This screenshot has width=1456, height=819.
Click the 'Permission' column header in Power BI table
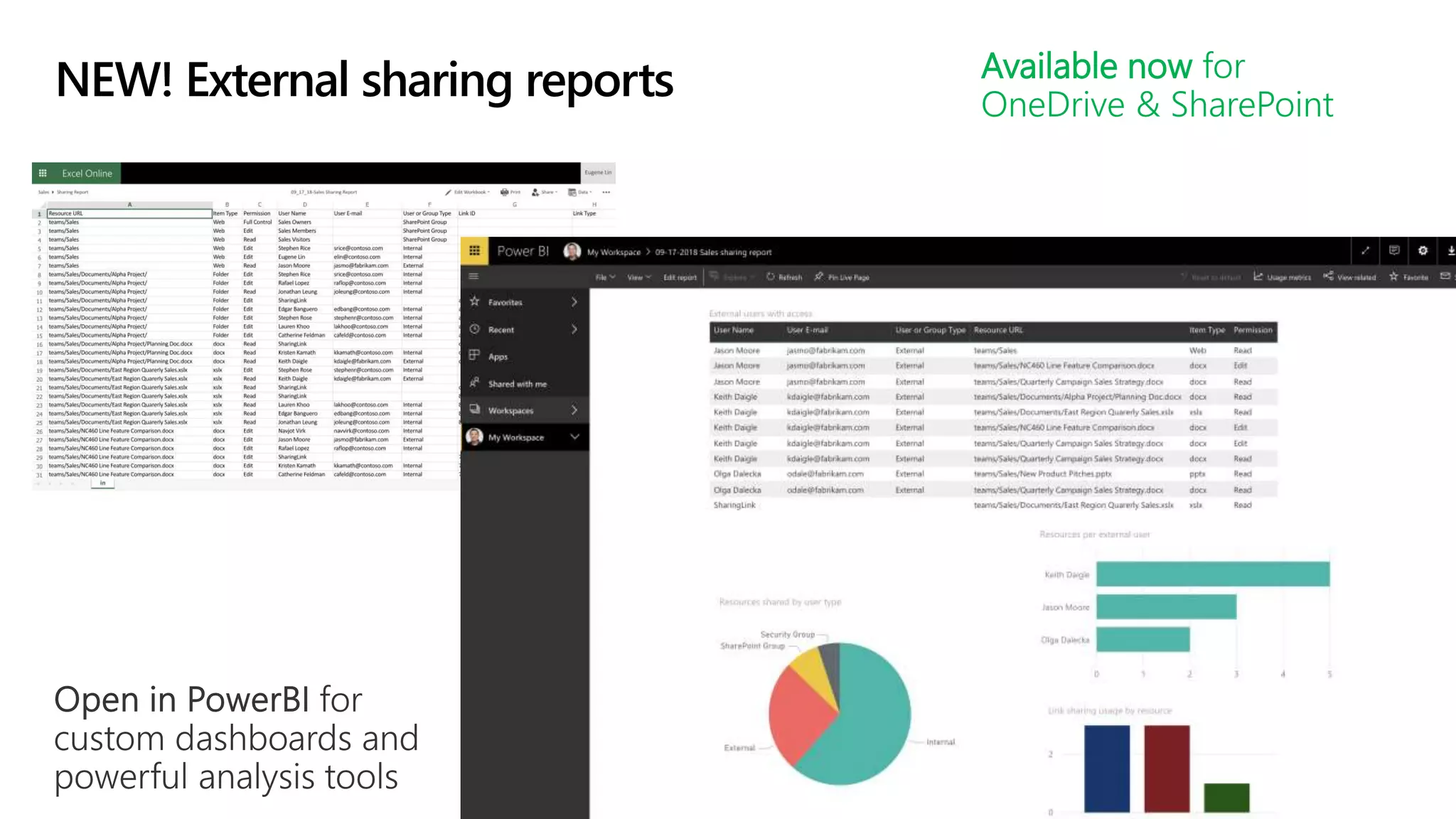(x=1253, y=330)
